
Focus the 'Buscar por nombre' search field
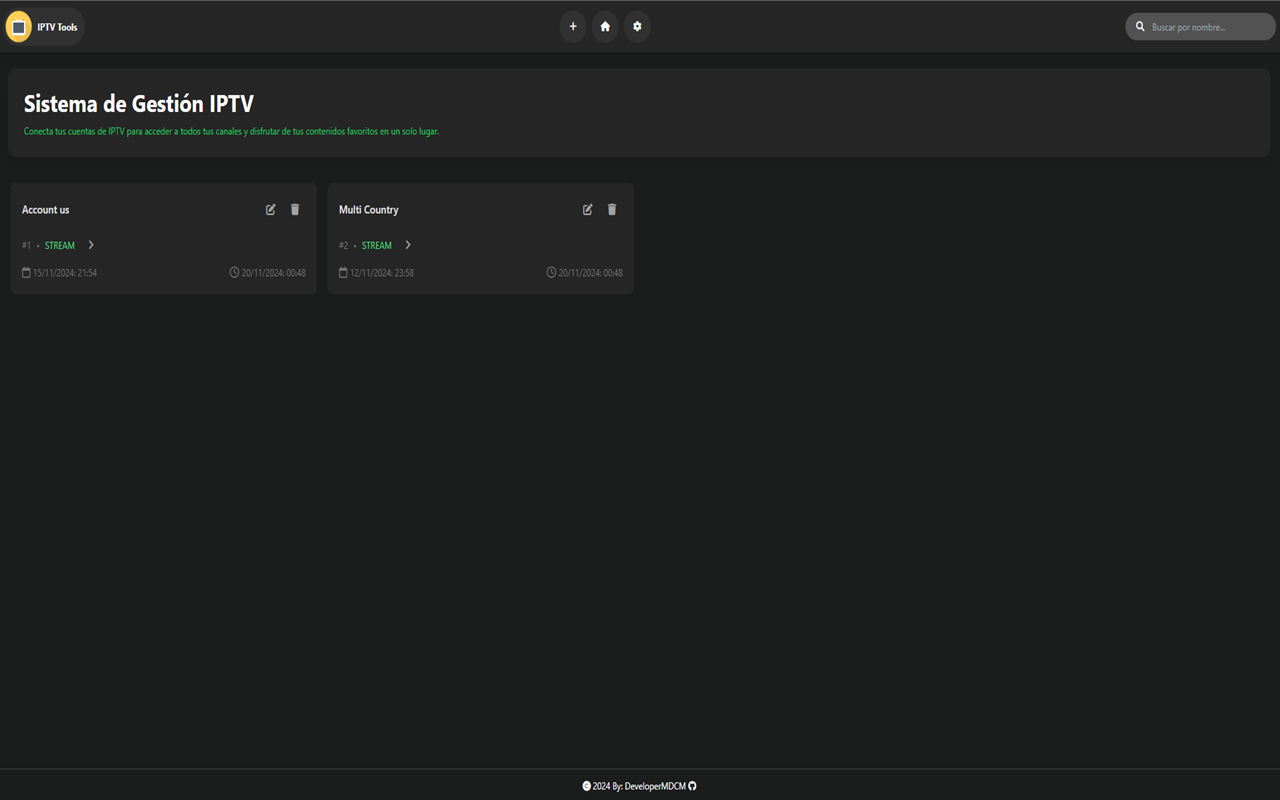coord(1200,27)
